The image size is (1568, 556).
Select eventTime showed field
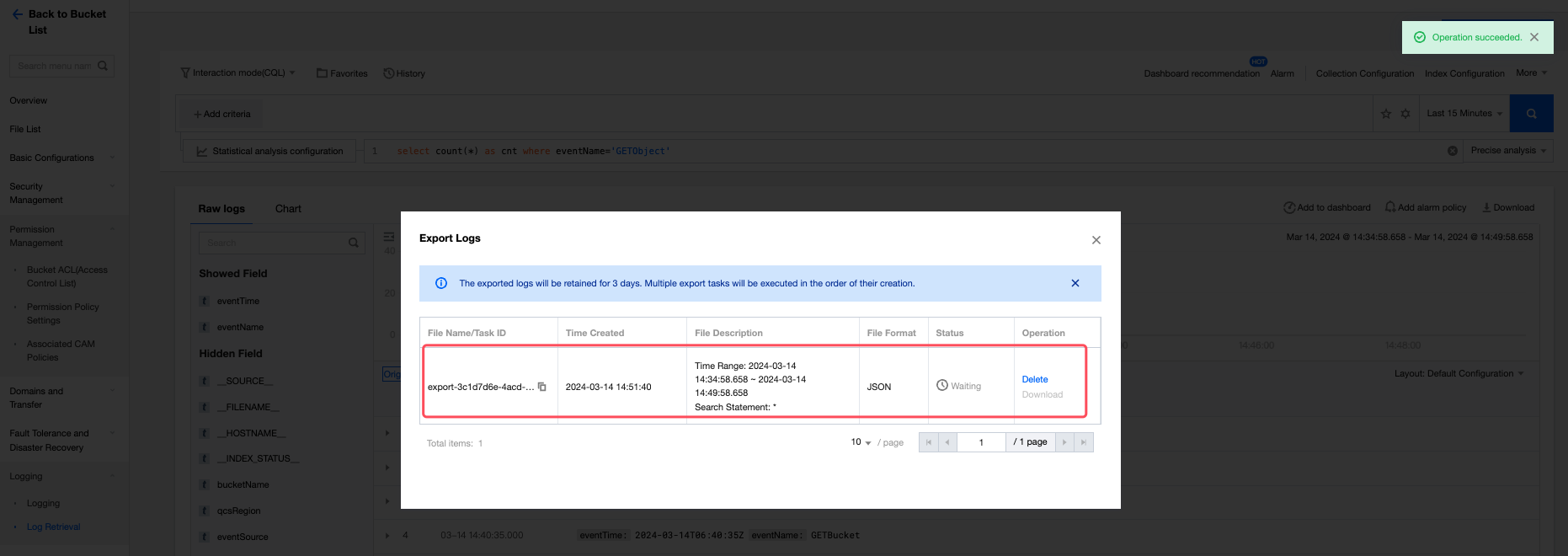click(238, 301)
